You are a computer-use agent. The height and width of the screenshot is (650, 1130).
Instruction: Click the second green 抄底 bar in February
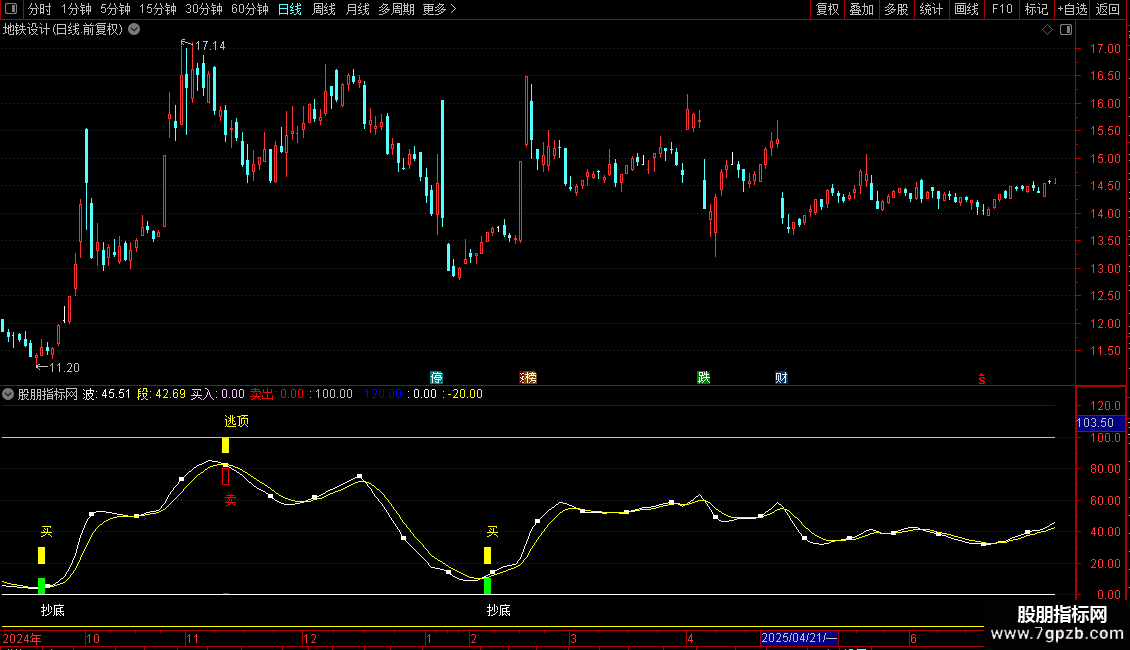click(x=487, y=586)
